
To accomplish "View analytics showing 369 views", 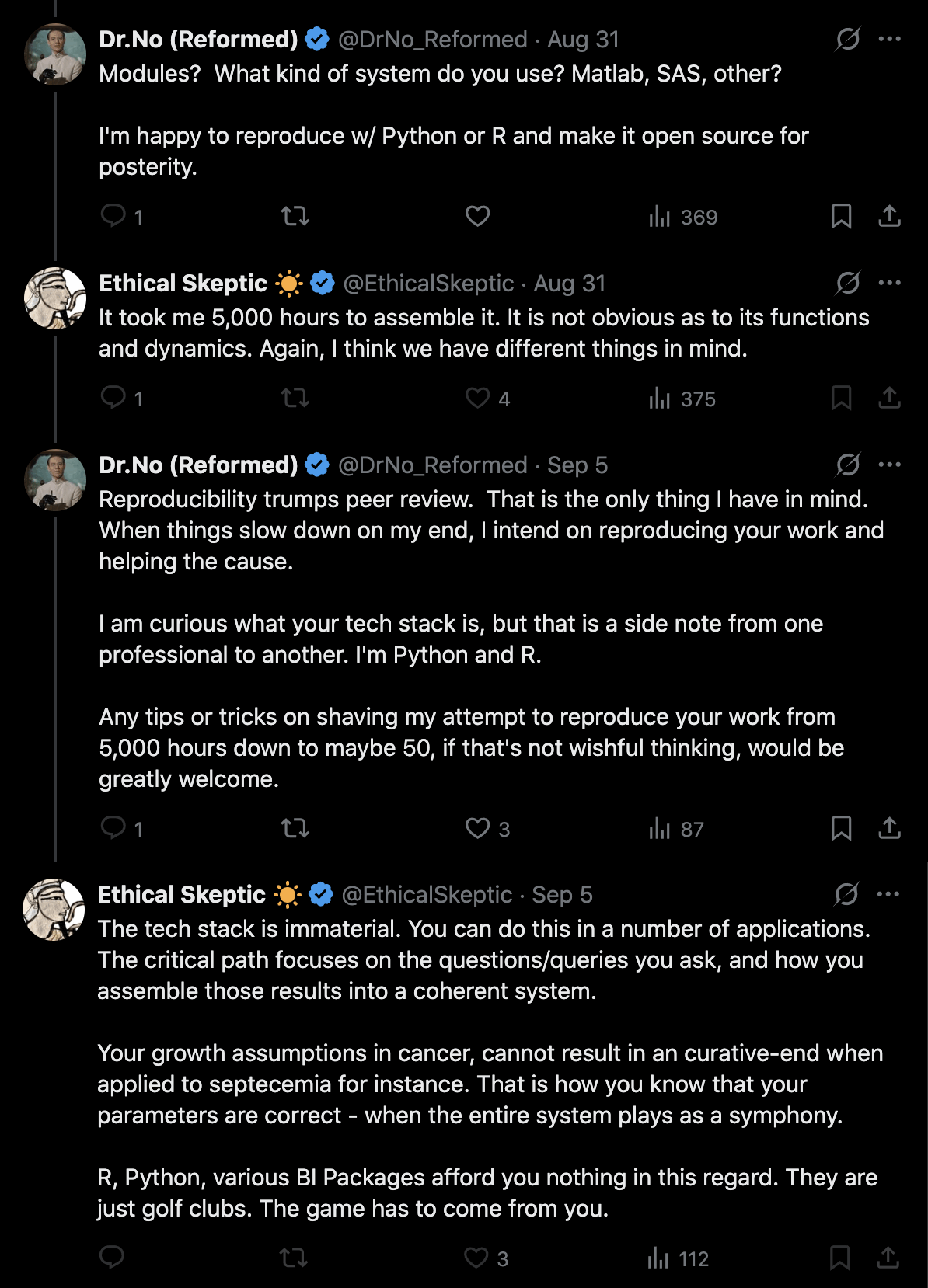I will 683,217.
